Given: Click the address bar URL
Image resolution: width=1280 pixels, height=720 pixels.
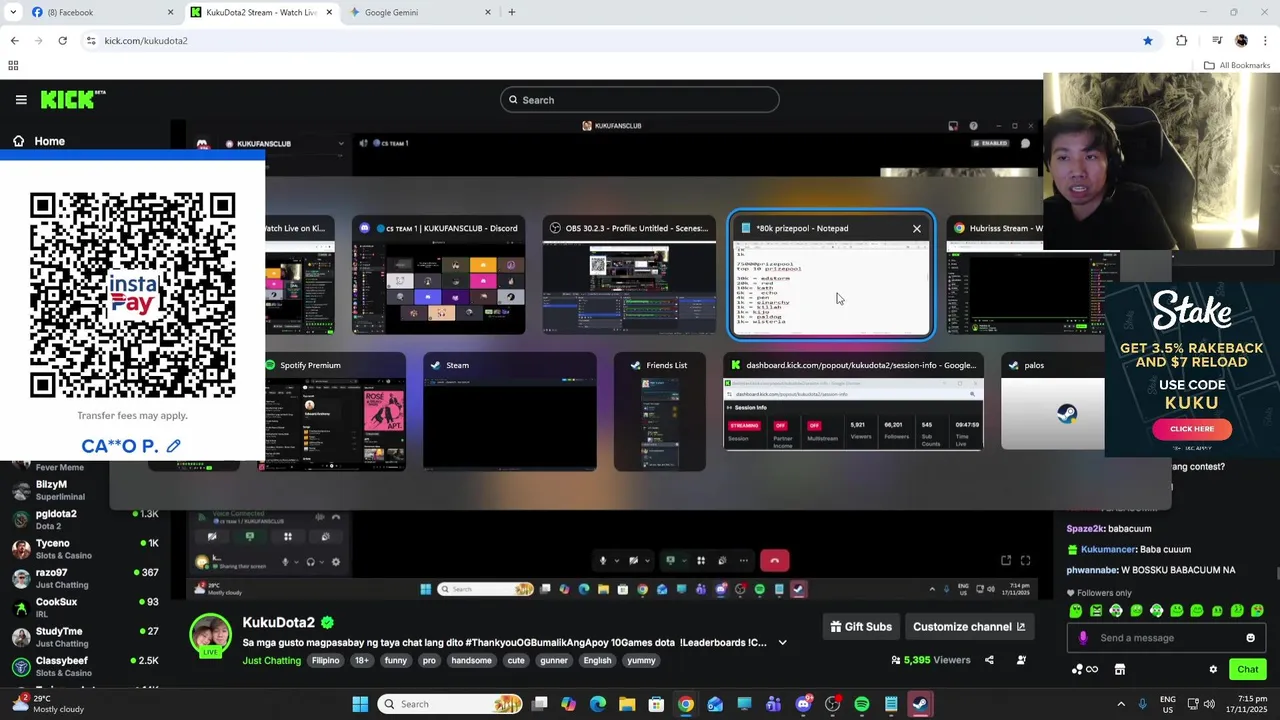Looking at the screenshot, I should click(x=146, y=41).
